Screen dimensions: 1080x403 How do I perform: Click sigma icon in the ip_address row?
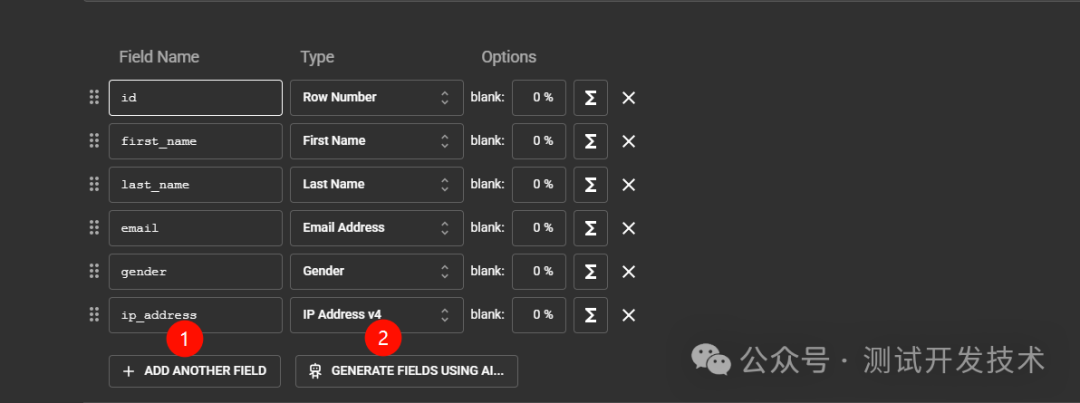590,315
